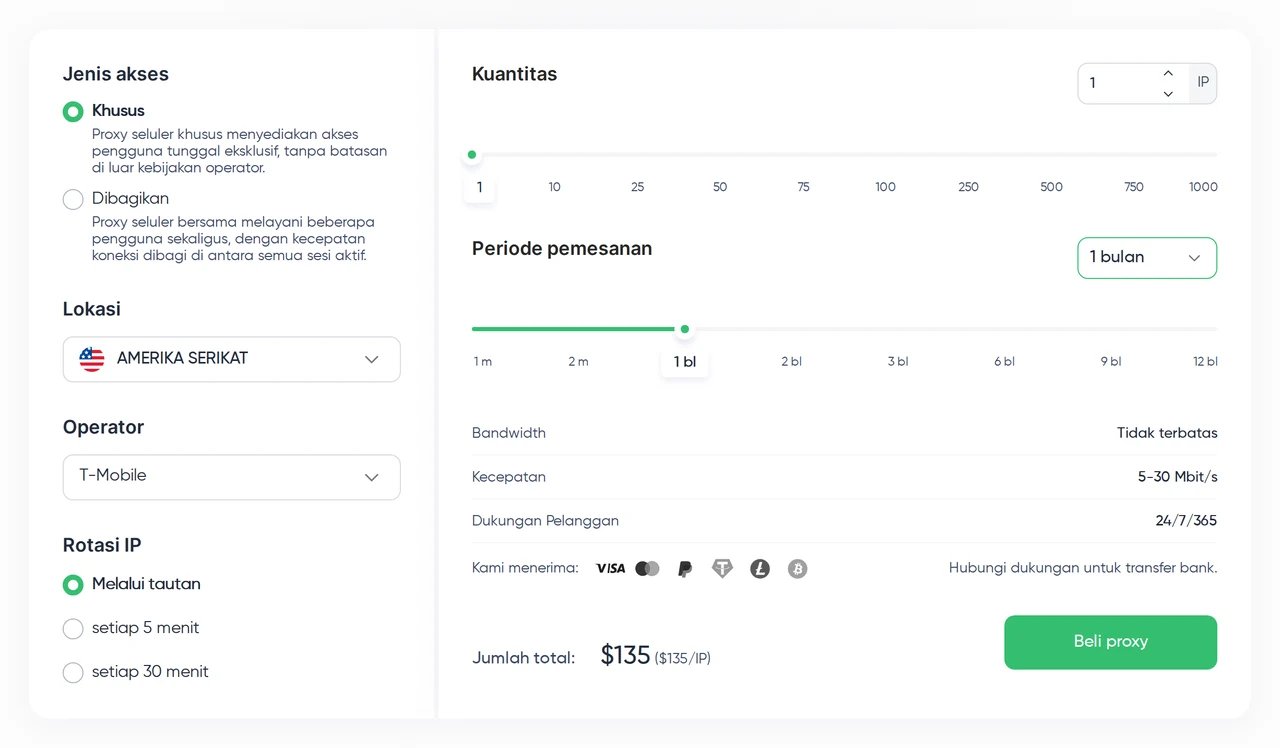The image size is (1280, 748).
Task: Click the Visa payment icon
Action: pos(610,568)
